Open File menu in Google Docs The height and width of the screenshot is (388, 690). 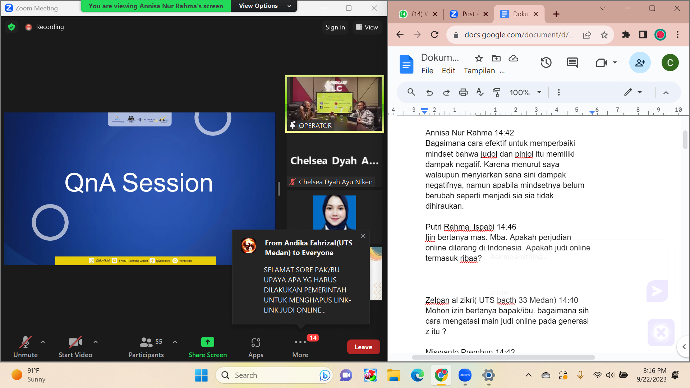click(427, 70)
